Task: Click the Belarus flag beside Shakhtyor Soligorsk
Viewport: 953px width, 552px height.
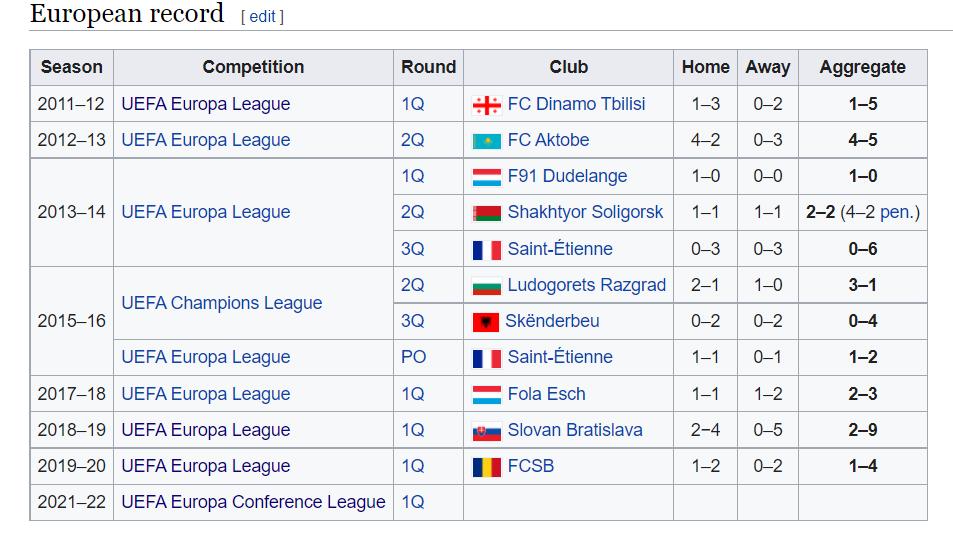Action: [487, 213]
